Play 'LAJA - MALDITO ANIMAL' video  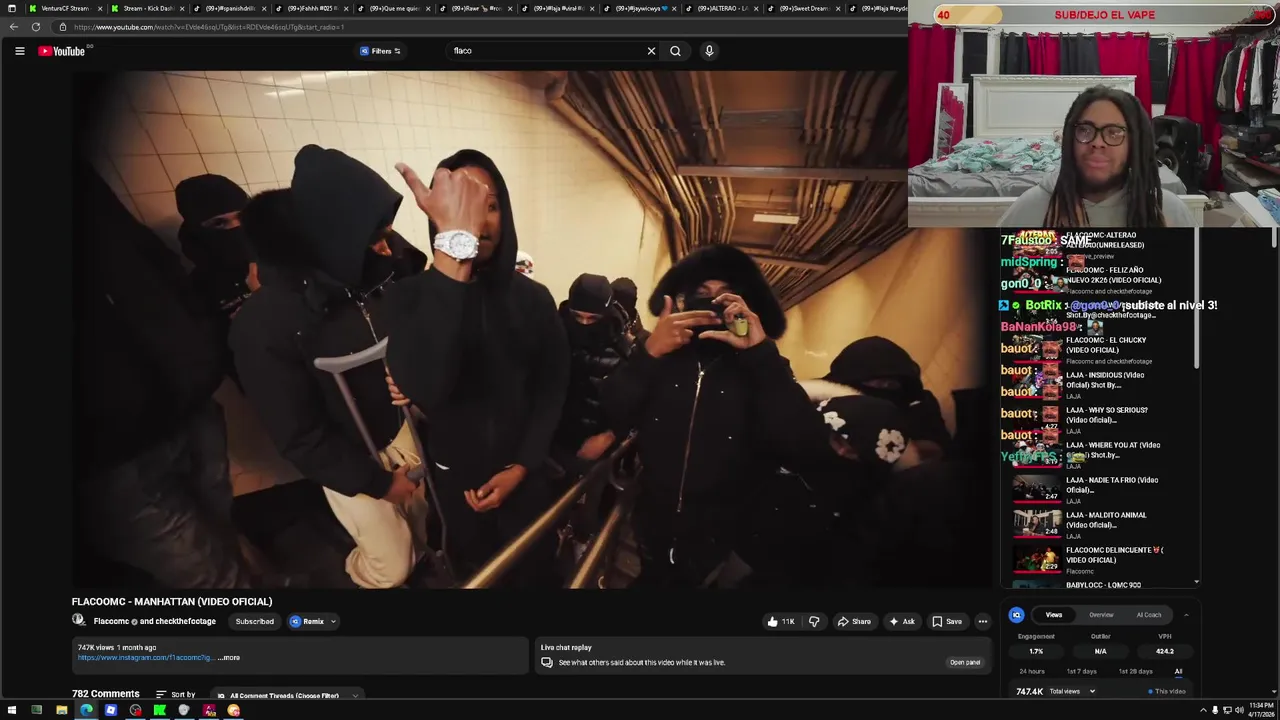[x=1085, y=524]
